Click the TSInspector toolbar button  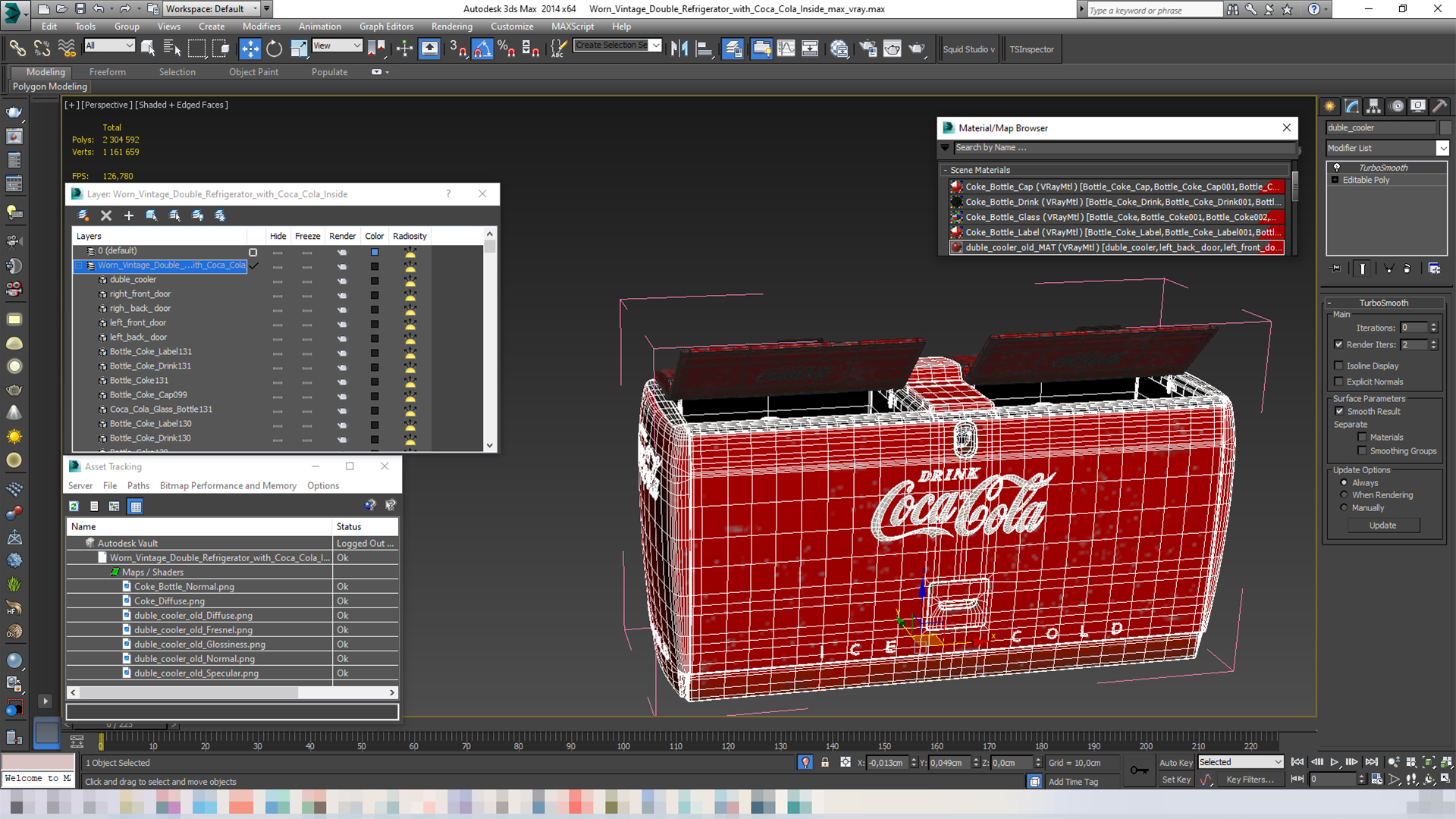coord(1031,49)
